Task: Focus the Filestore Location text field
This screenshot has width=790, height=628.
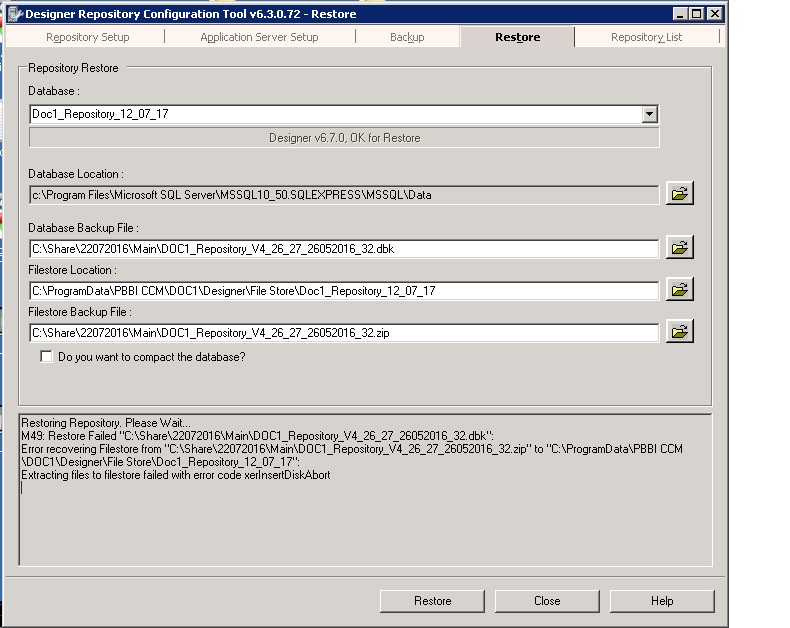Action: [344, 291]
